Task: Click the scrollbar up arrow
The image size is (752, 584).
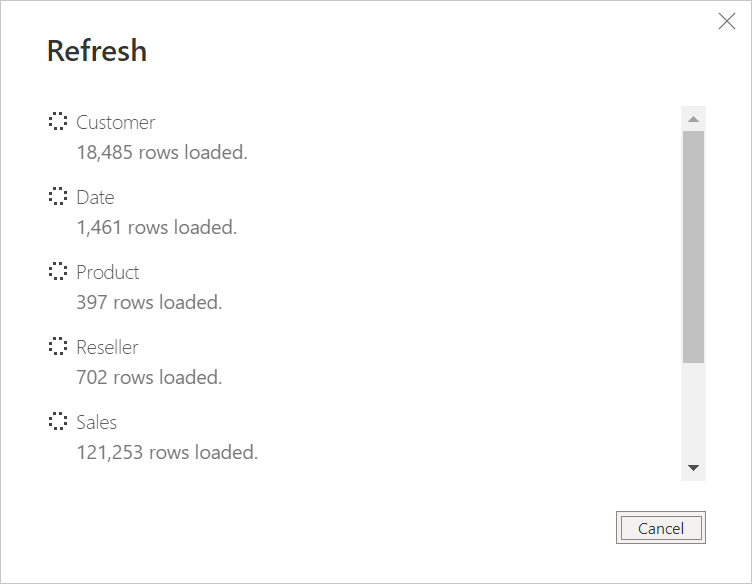Action: [693, 119]
